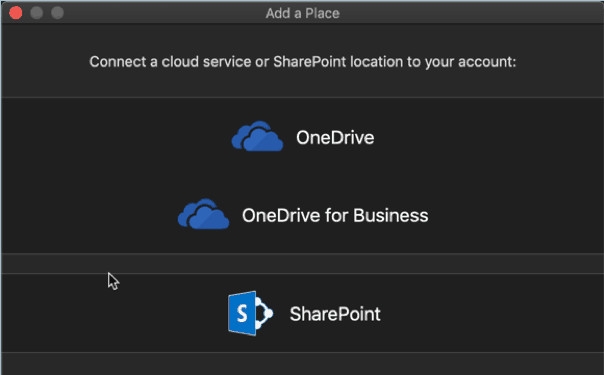Viewport: 604px width, 375px height.
Task: Click the disabled minimize window button
Action: click(37, 13)
